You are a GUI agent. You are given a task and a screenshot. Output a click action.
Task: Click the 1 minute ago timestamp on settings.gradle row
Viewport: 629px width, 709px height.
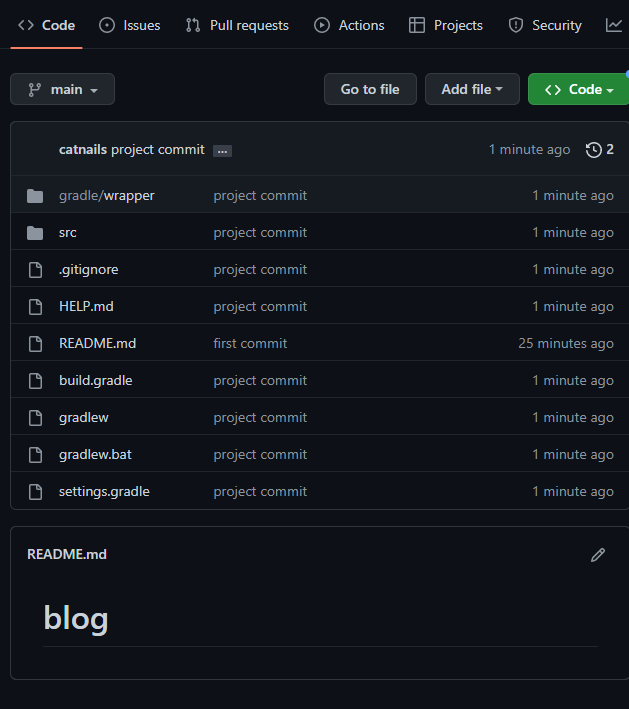pos(572,492)
